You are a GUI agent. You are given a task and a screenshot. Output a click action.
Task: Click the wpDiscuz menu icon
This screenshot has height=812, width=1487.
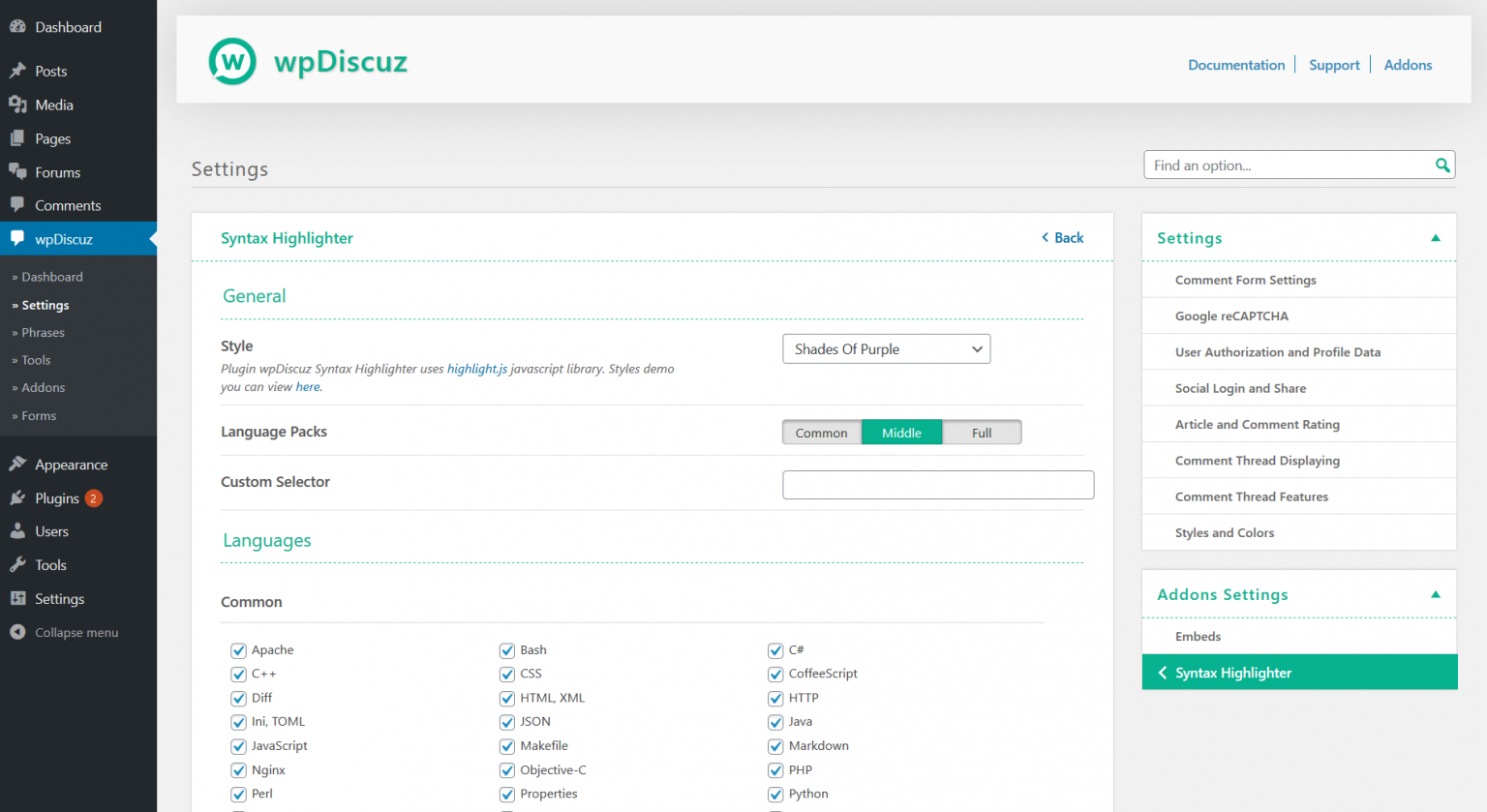17,238
